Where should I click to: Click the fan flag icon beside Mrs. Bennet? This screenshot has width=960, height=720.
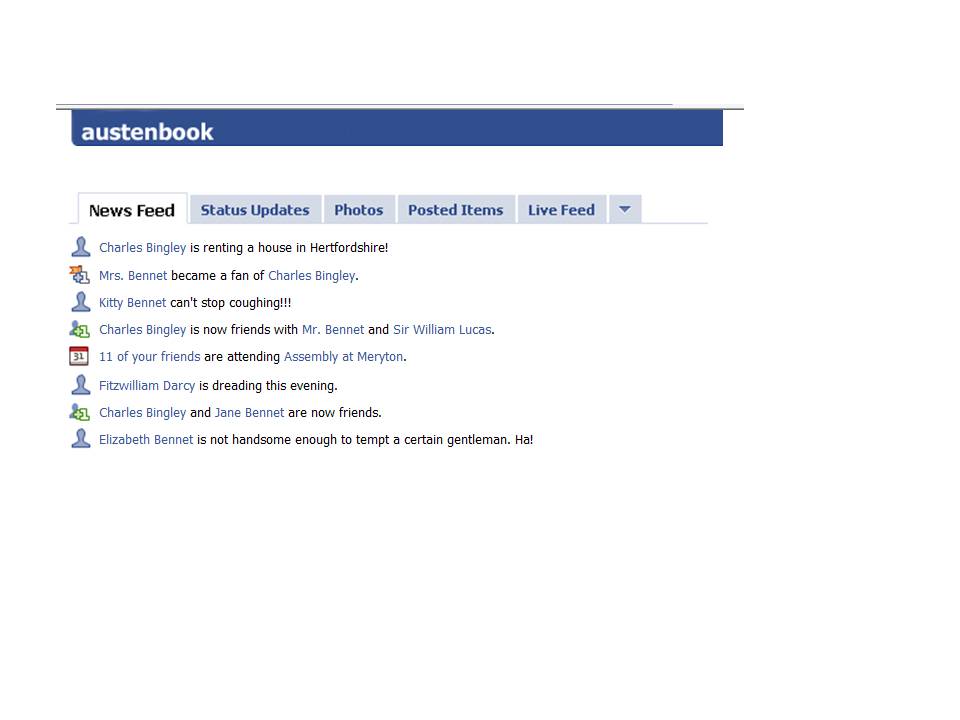pos(80,275)
